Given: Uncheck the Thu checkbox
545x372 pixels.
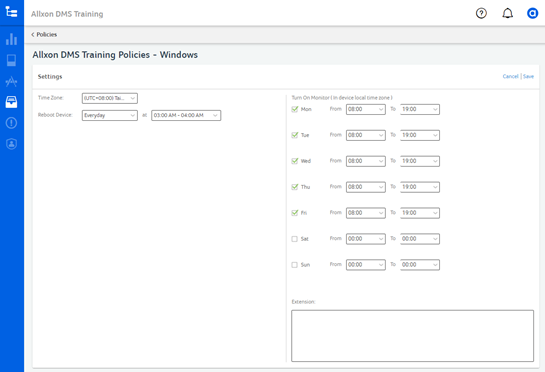Looking at the screenshot, I should tap(295, 187).
